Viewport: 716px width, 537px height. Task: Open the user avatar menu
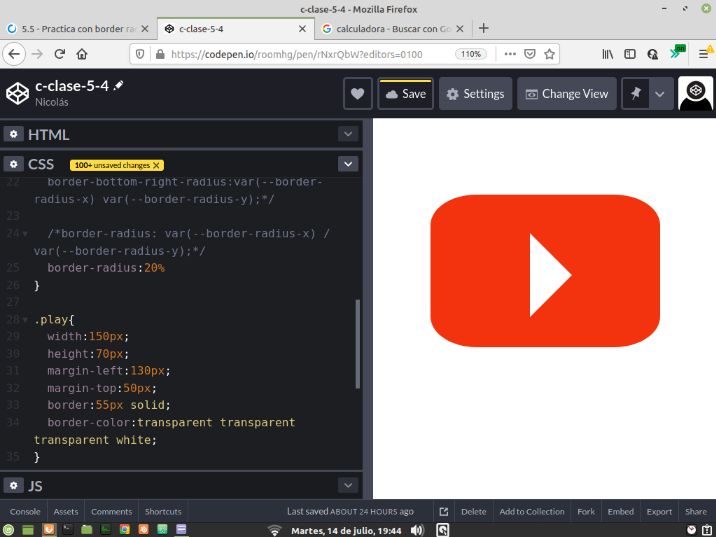(695, 94)
